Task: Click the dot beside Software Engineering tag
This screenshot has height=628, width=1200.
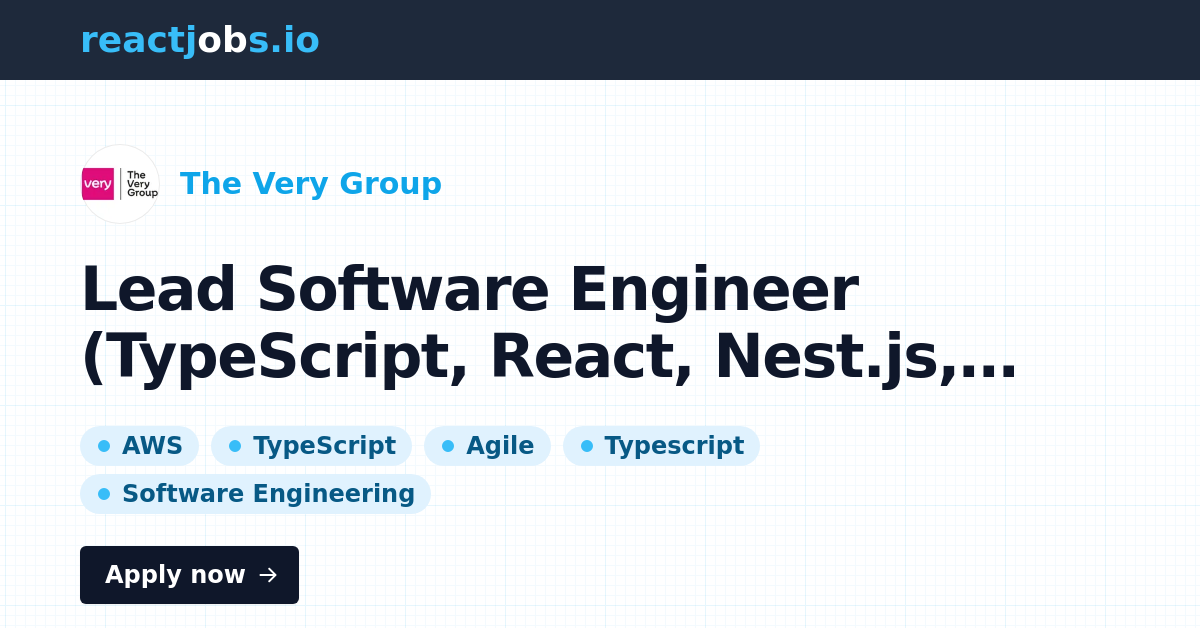Action: [104, 493]
